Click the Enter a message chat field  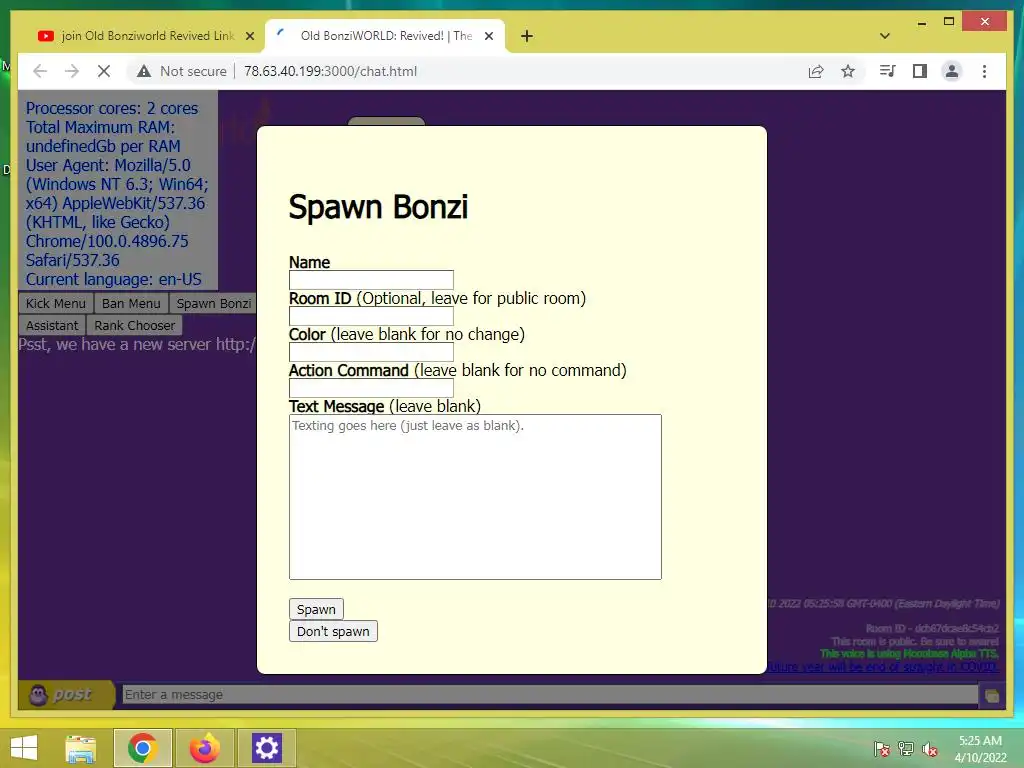click(550, 694)
